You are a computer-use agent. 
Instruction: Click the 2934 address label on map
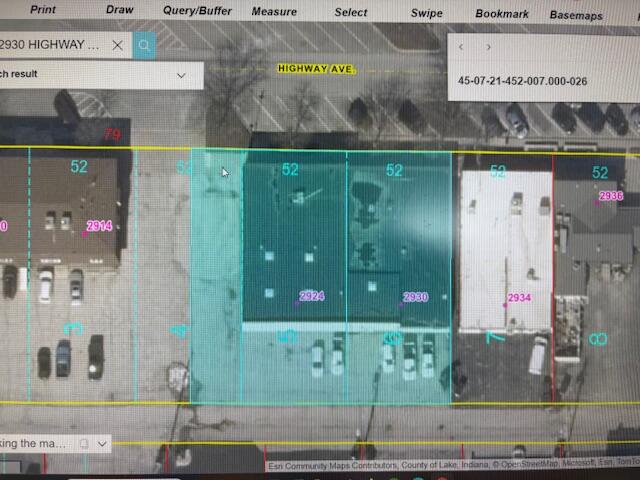pyautogui.click(x=518, y=298)
